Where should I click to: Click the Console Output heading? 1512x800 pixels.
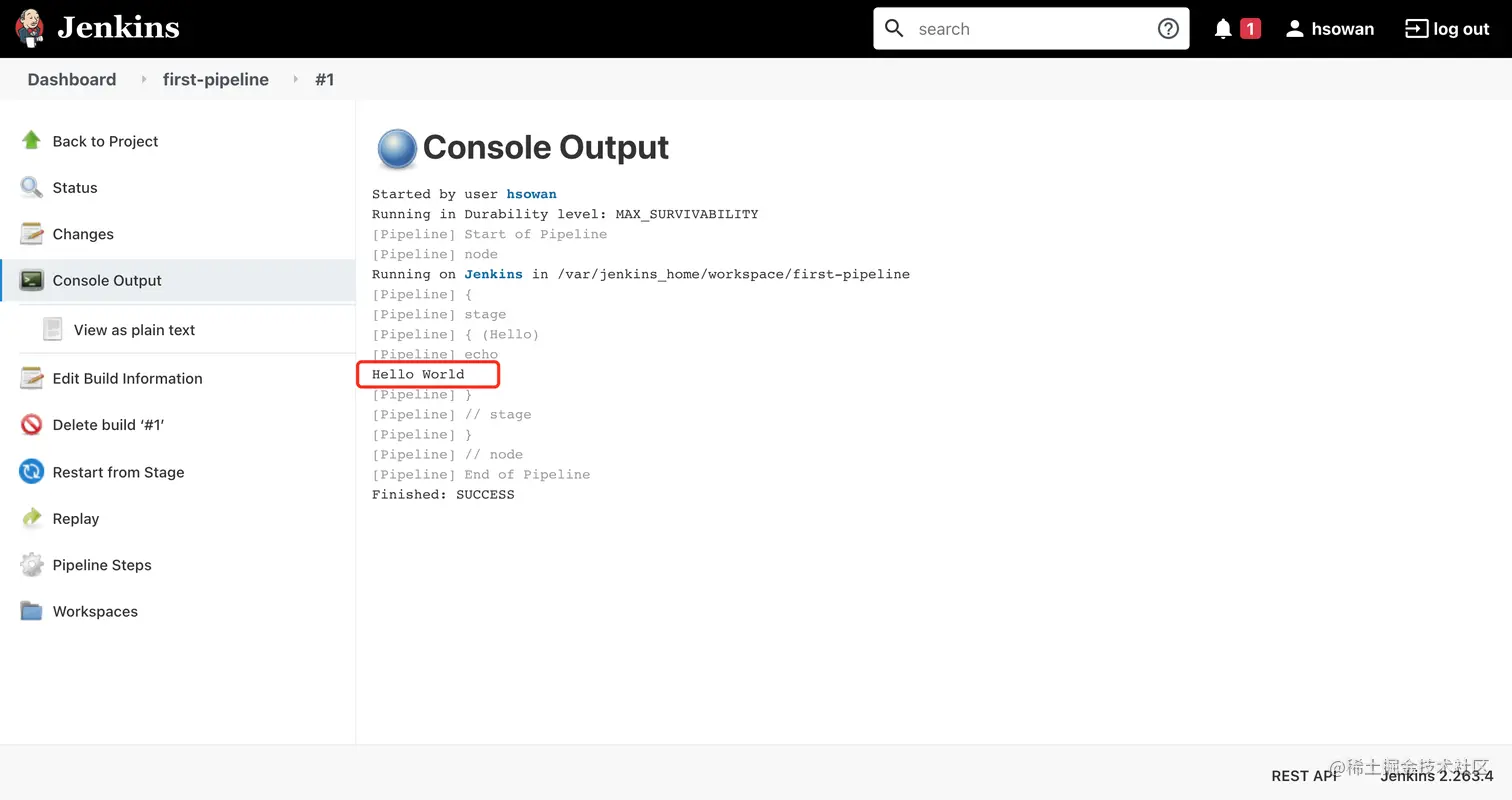pyautogui.click(x=545, y=147)
